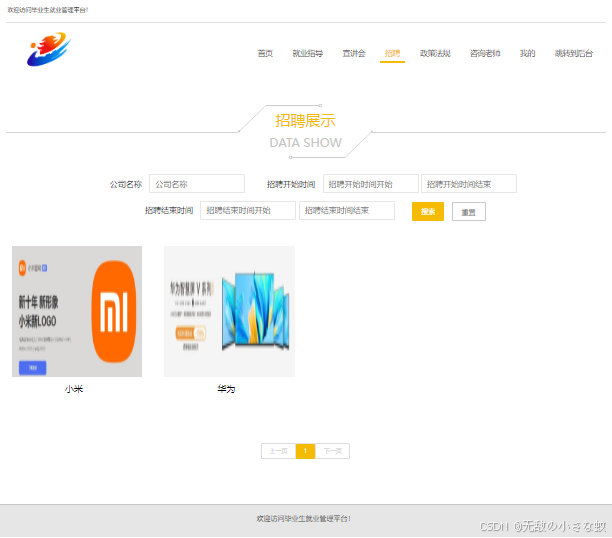Open the 我的 menu item
This screenshot has height=538, width=612.
[x=527, y=53]
